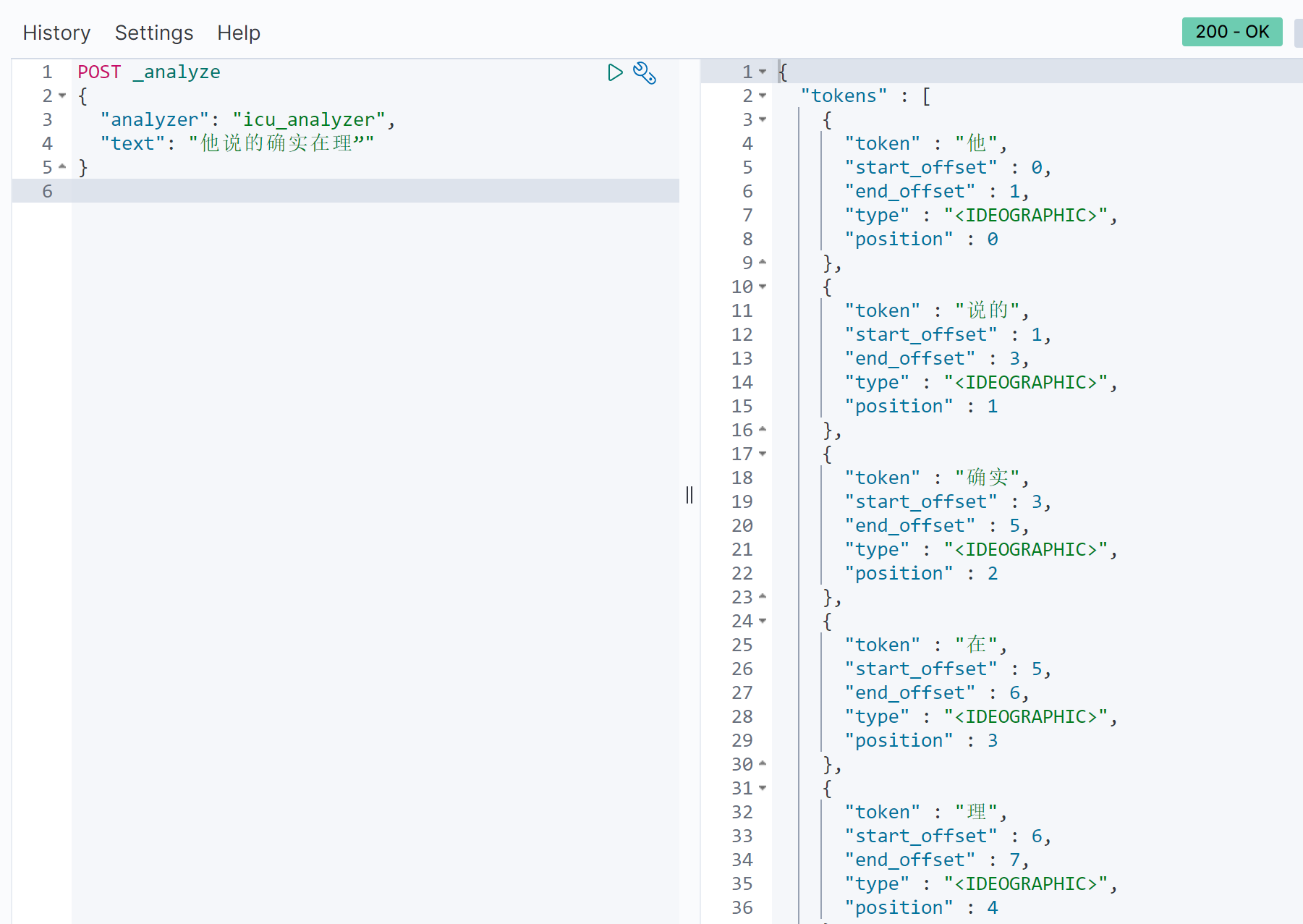The image size is (1303, 924).
Task: Click the "type" line at response line 14
Action: point(981,382)
